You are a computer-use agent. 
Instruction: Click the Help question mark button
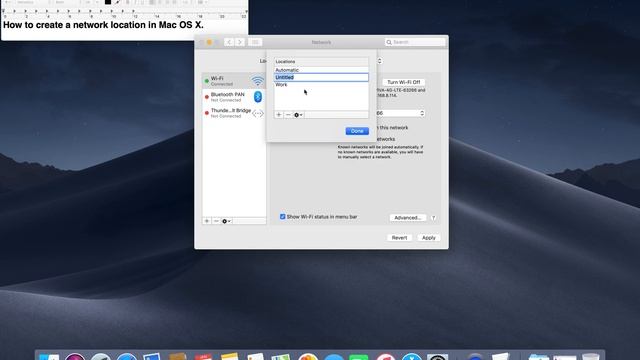433,218
